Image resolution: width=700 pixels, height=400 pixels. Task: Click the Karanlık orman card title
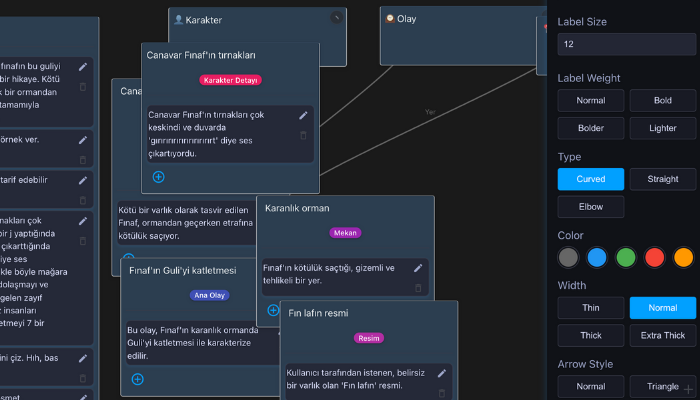[x=297, y=208]
